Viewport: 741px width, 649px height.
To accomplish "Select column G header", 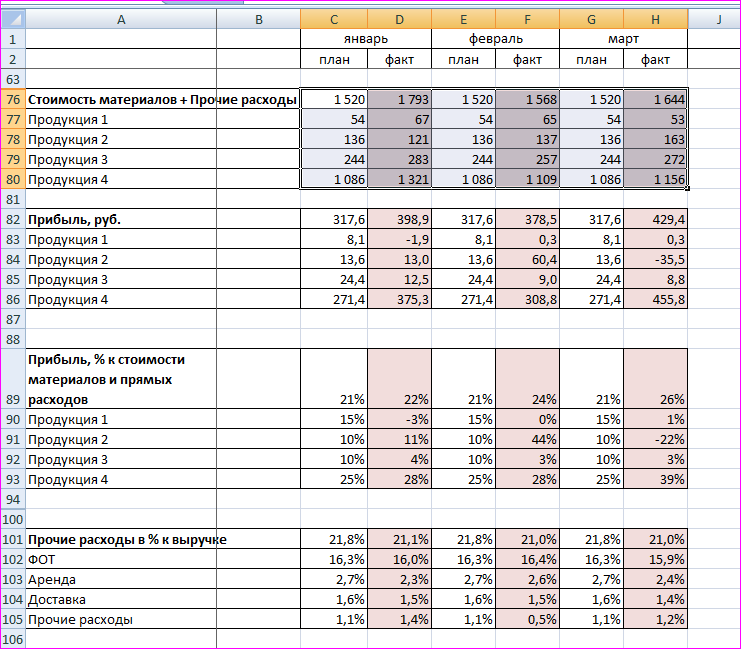I will pyautogui.click(x=591, y=19).
